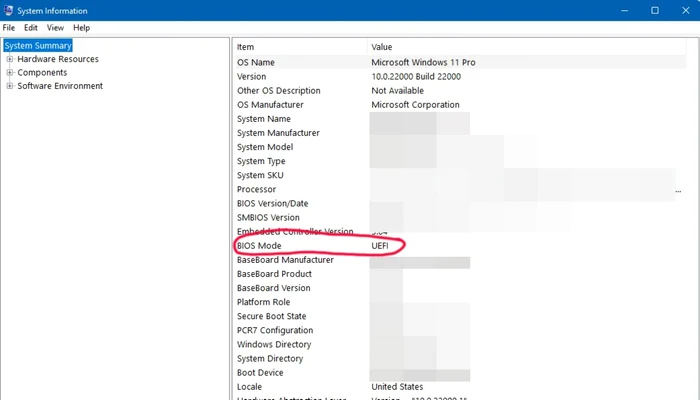Screen dimensions: 700x400
Task: Select the Components tree item
Action: tap(42, 72)
